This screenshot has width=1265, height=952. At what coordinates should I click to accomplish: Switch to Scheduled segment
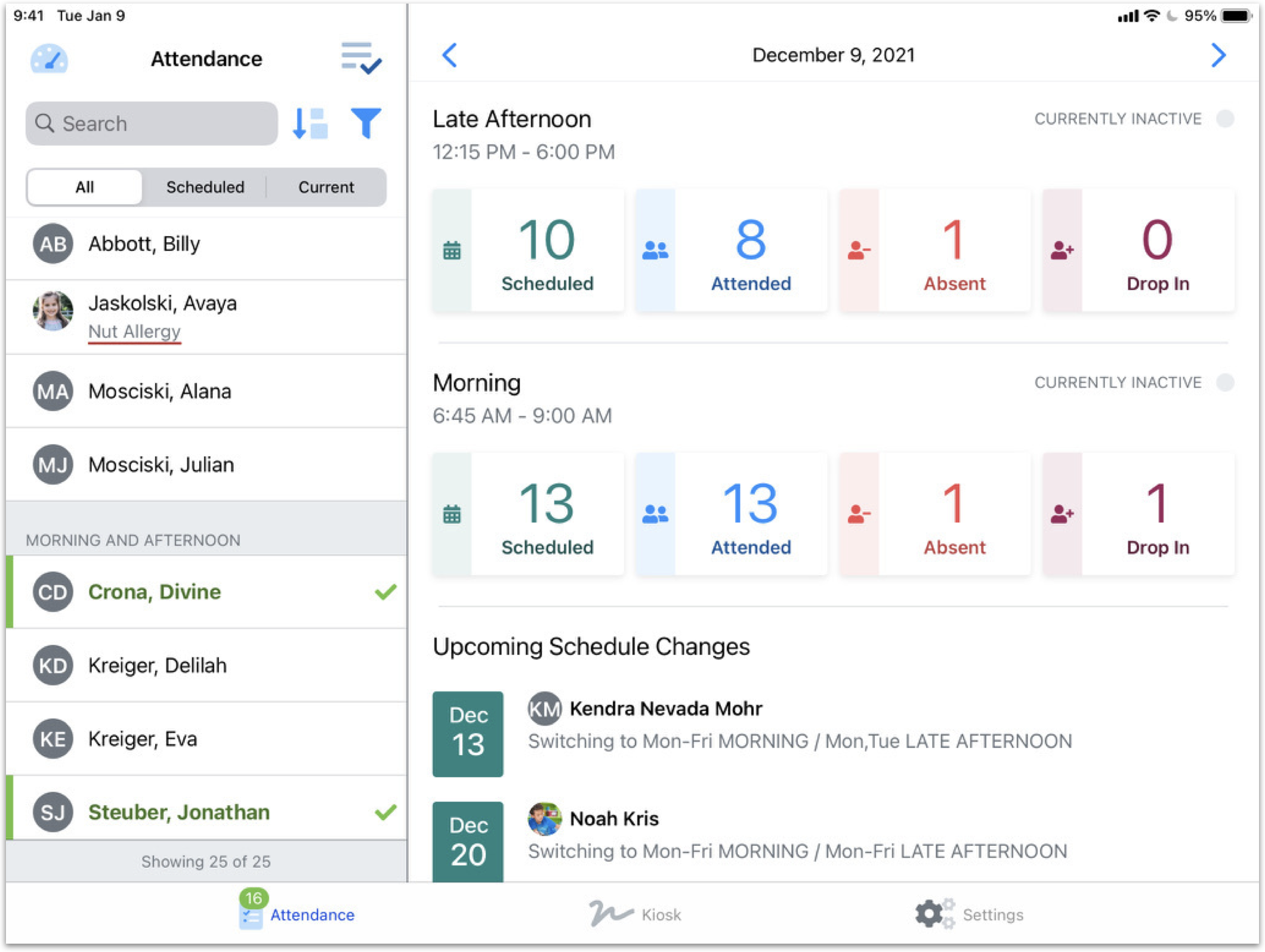click(205, 187)
